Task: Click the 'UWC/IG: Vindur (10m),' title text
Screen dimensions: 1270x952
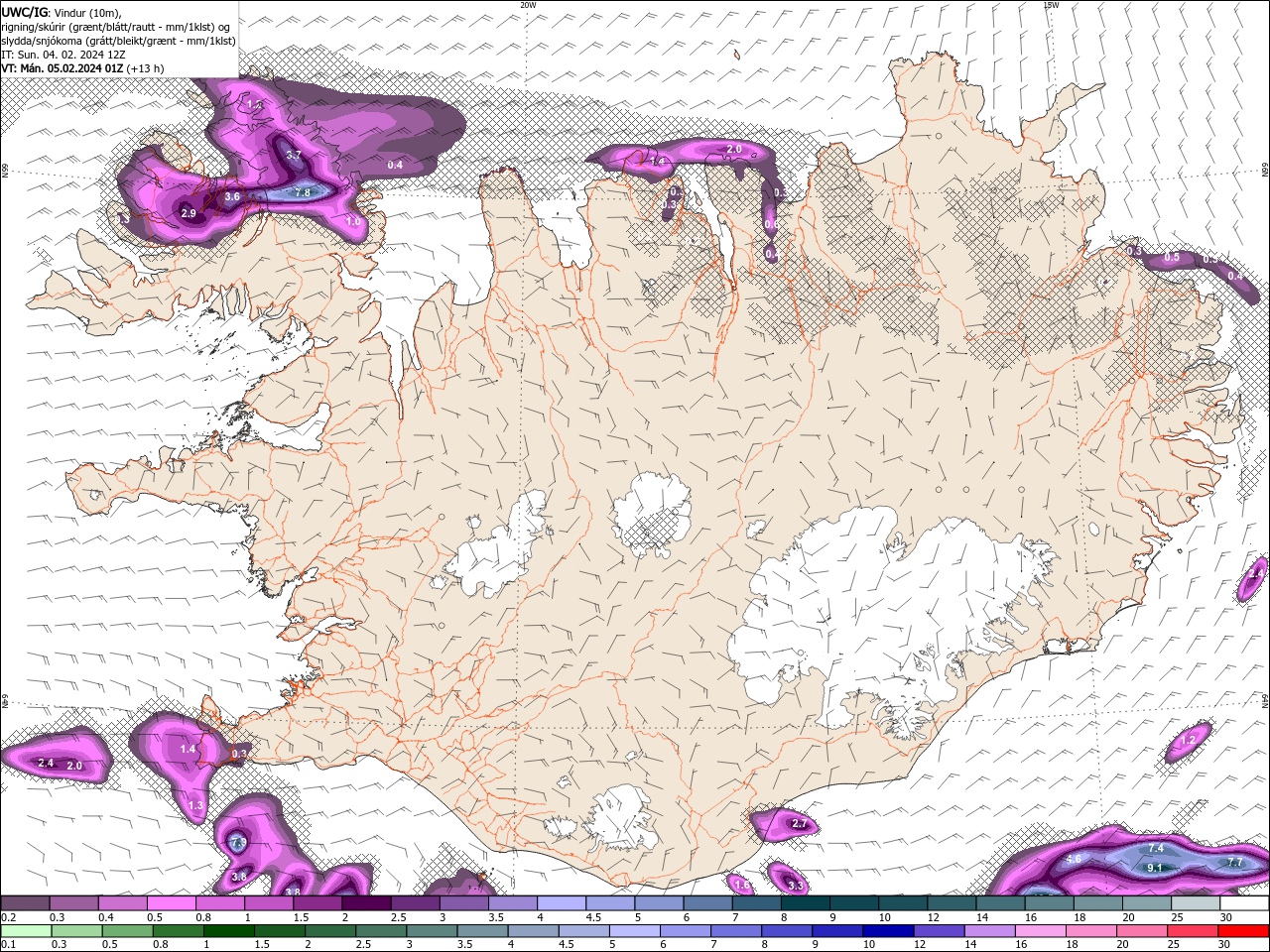Action: [60, 12]
